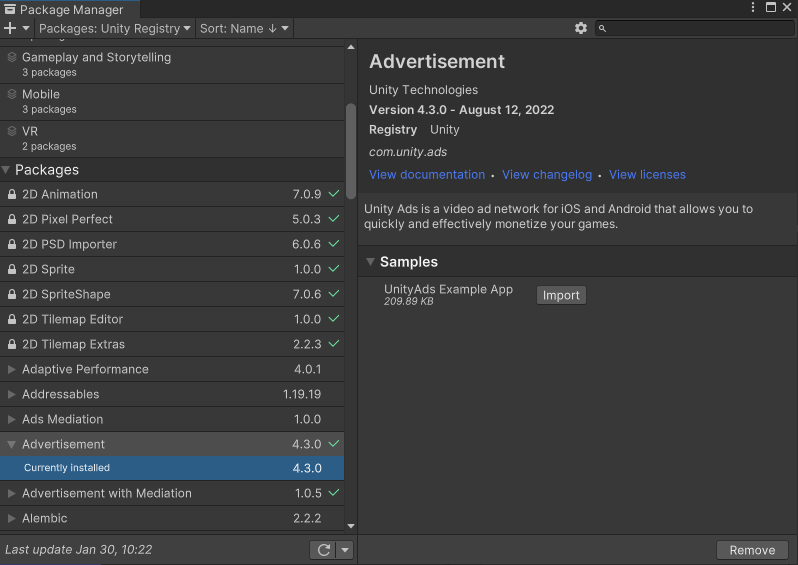Collapse the Advertisement package versions
This screenshot has width=798, height=565.
click(11, 444)
